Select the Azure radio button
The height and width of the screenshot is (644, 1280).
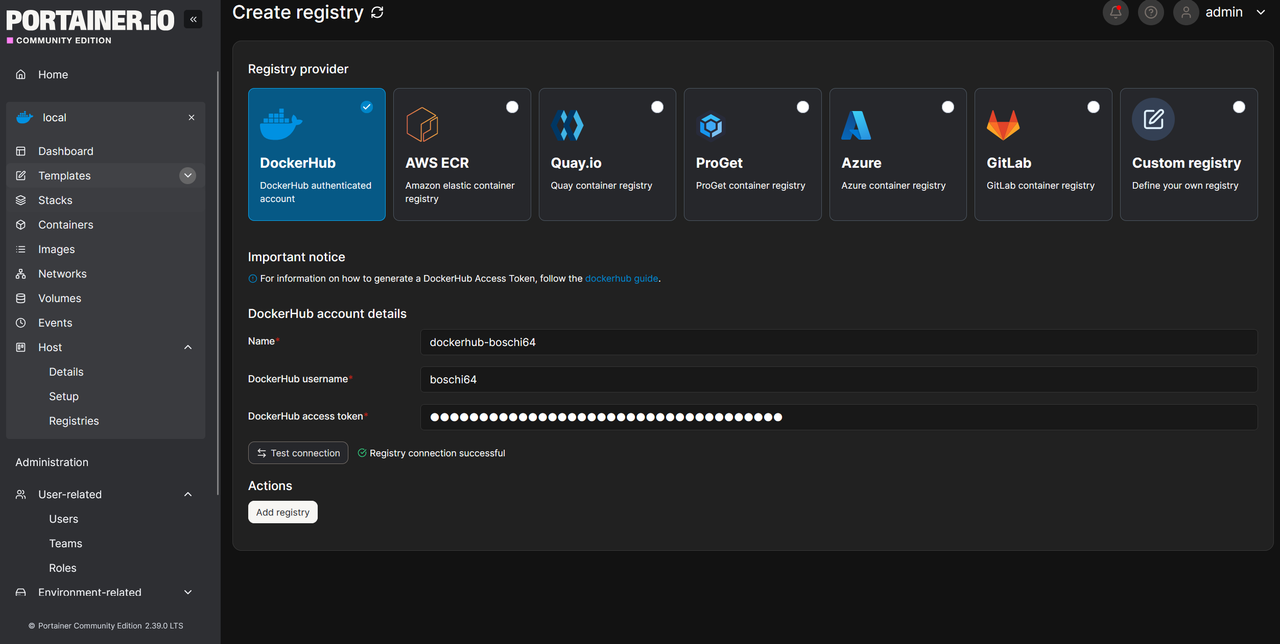click(948, 107)
